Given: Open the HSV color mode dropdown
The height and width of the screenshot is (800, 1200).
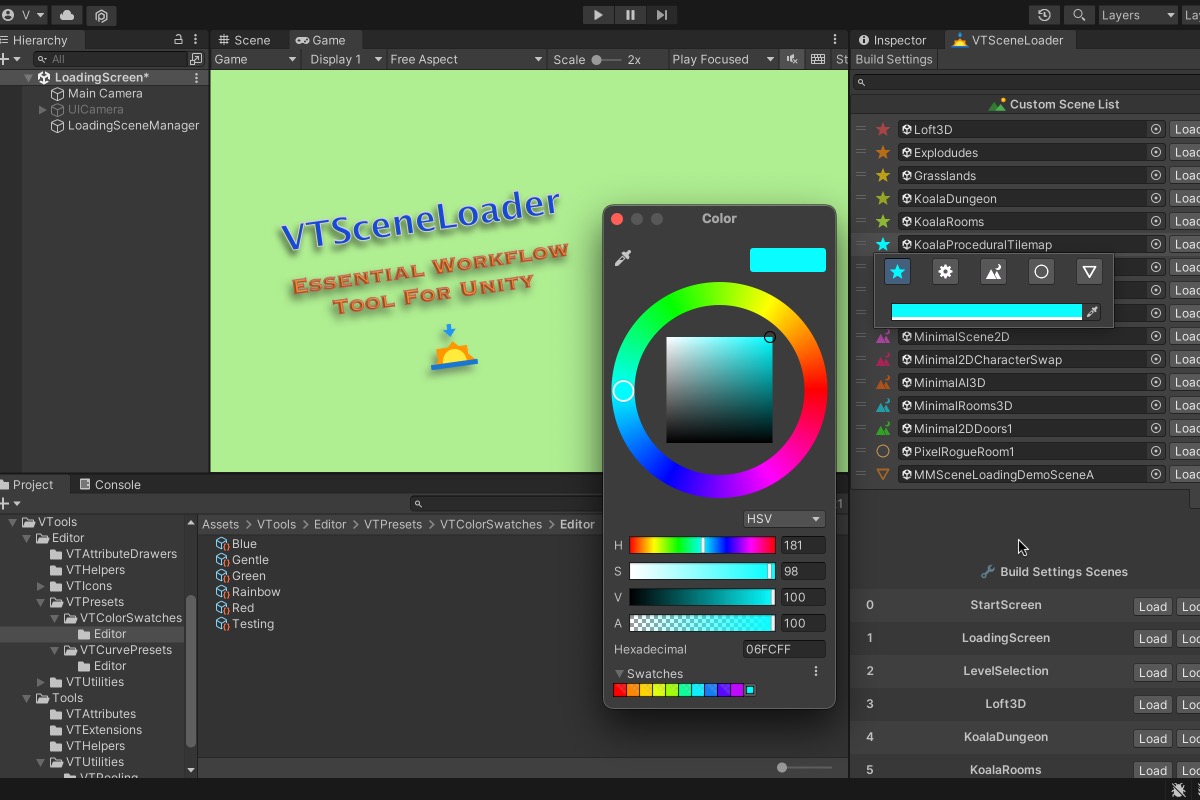Looking at the screenshot, I should [783, 519].
